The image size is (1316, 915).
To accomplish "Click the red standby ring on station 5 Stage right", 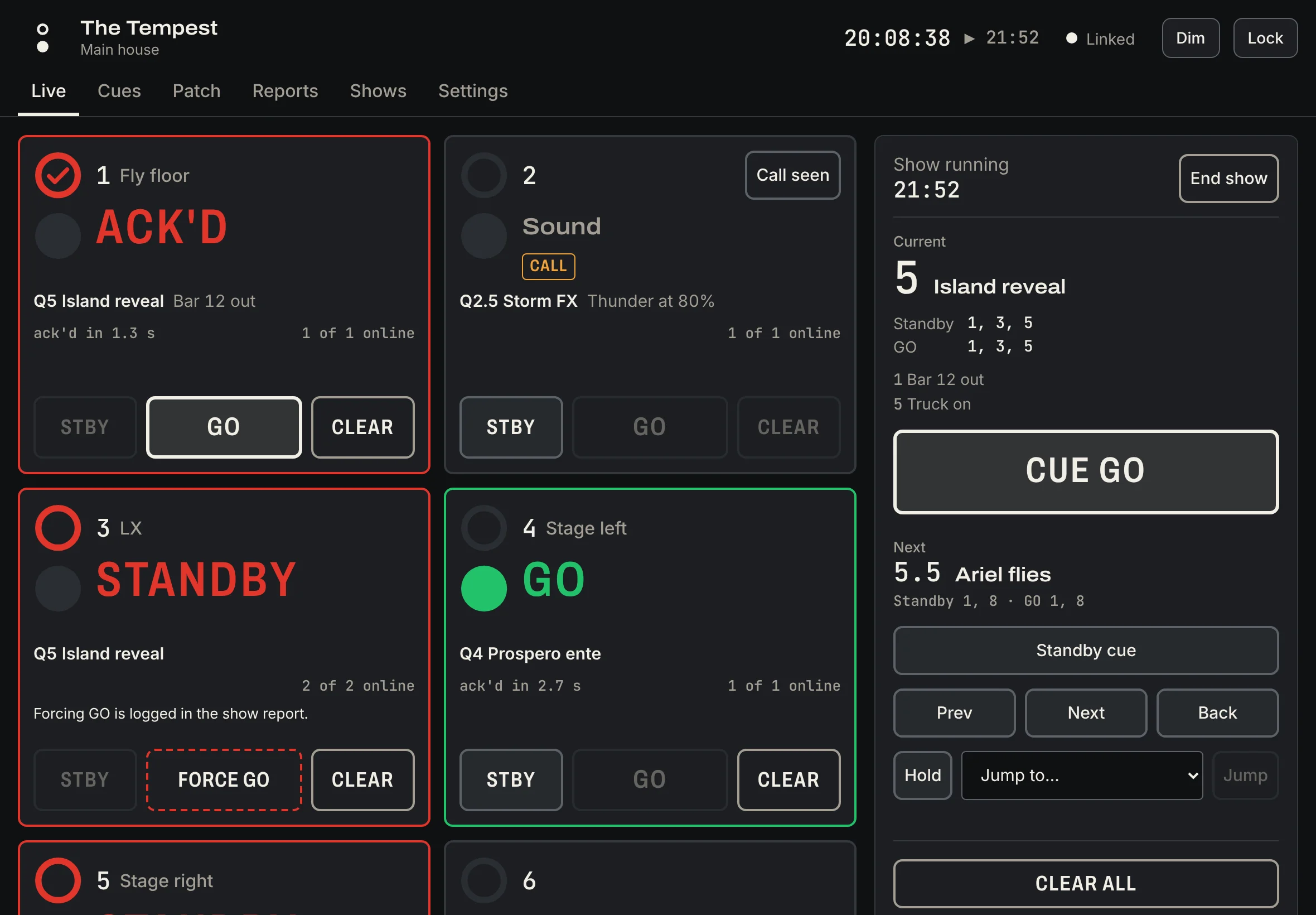I will [58, 880].
